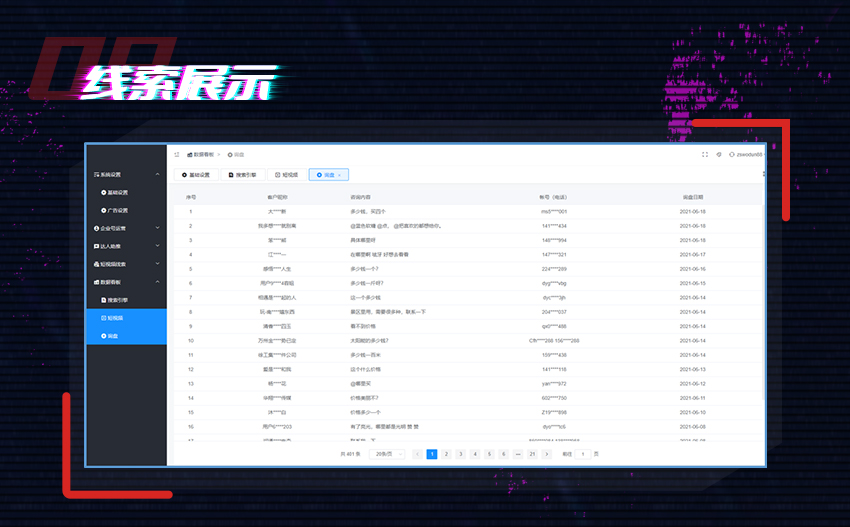Click the 序号 column header
The image size is (850, 527).
[191, 197]
